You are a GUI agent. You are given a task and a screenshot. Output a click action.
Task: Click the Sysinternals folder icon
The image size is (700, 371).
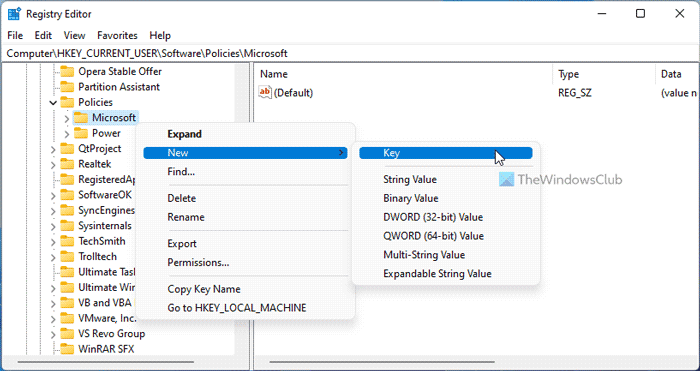point(67,226)
